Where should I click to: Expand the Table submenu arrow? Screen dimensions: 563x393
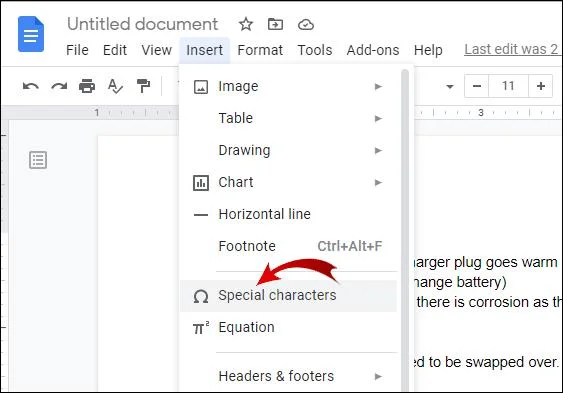click(x=378, y=118)
